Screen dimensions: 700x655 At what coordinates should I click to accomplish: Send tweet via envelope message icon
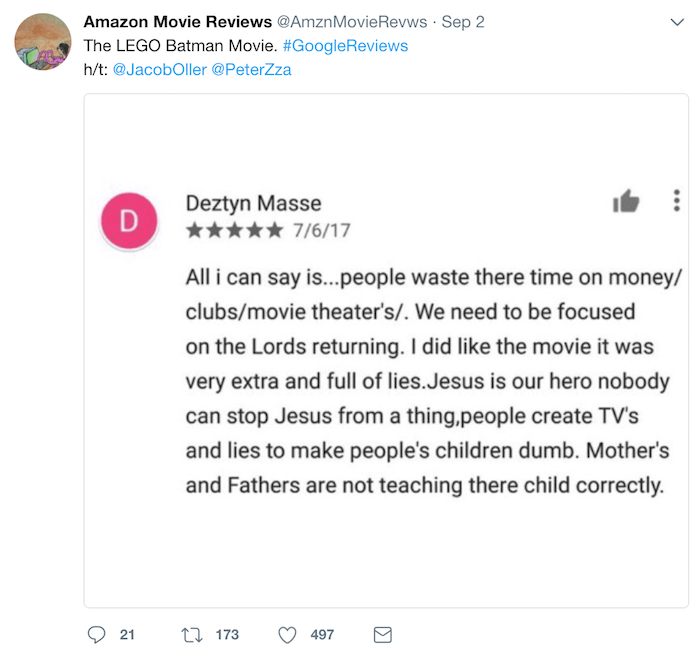(x=381, y=634)
